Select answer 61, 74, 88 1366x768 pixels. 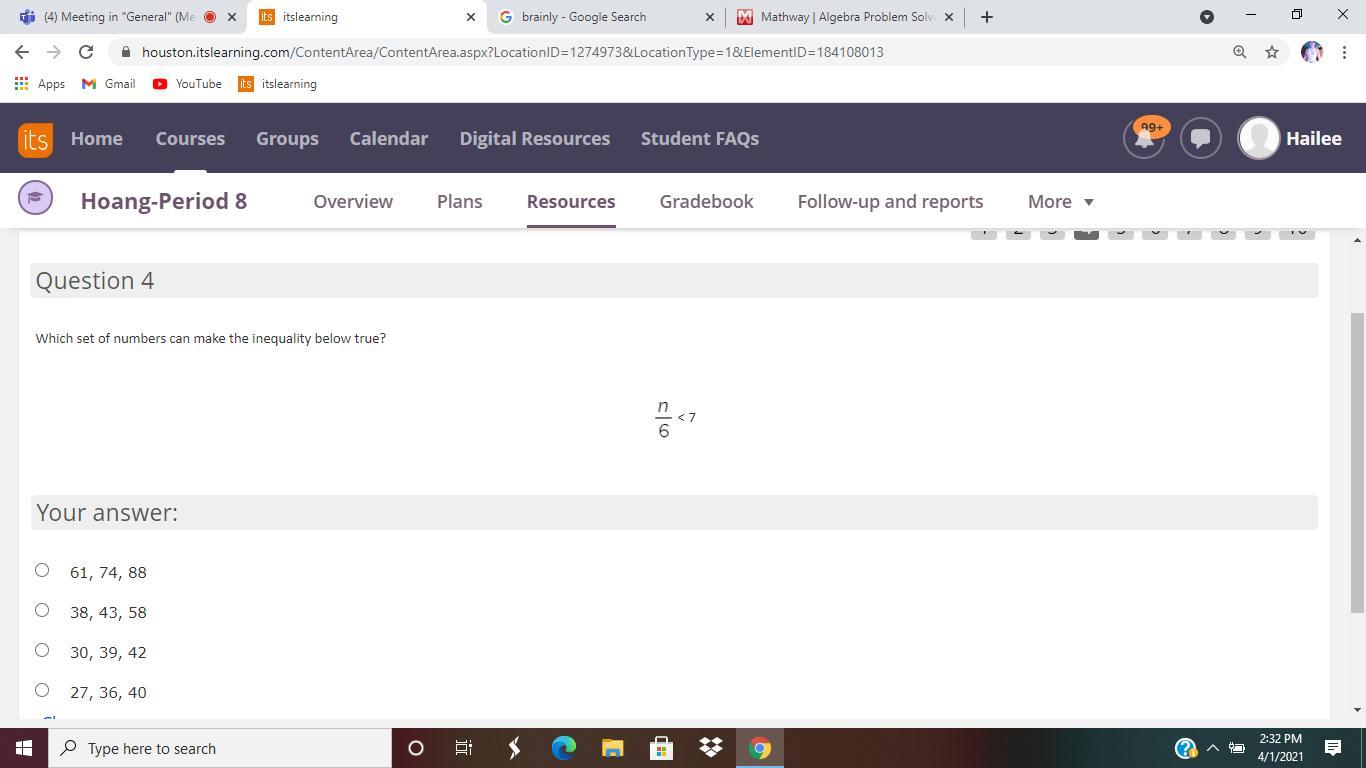coord(42,570)
